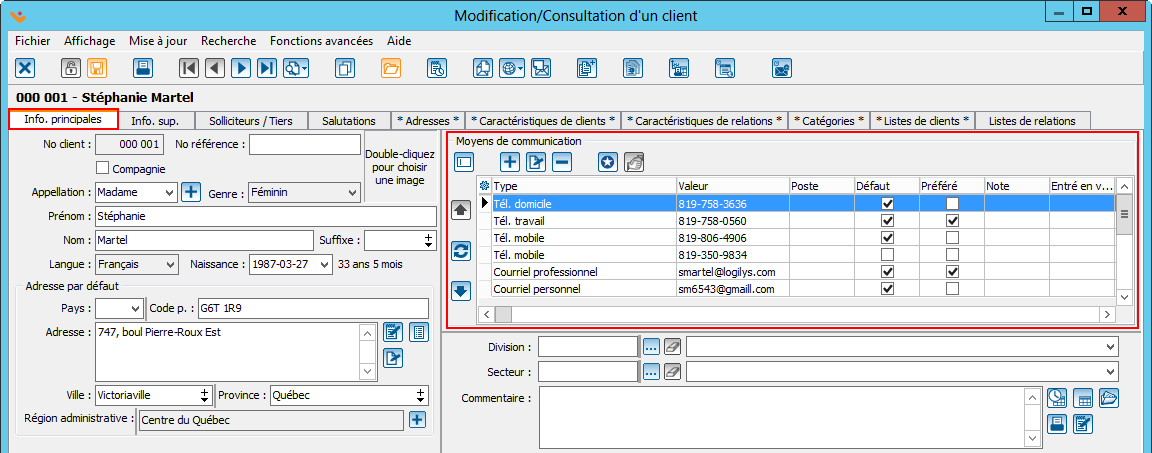Screen dimensions: 1152x453
Task: Jump to the first client record
Action: pos(188,68)
